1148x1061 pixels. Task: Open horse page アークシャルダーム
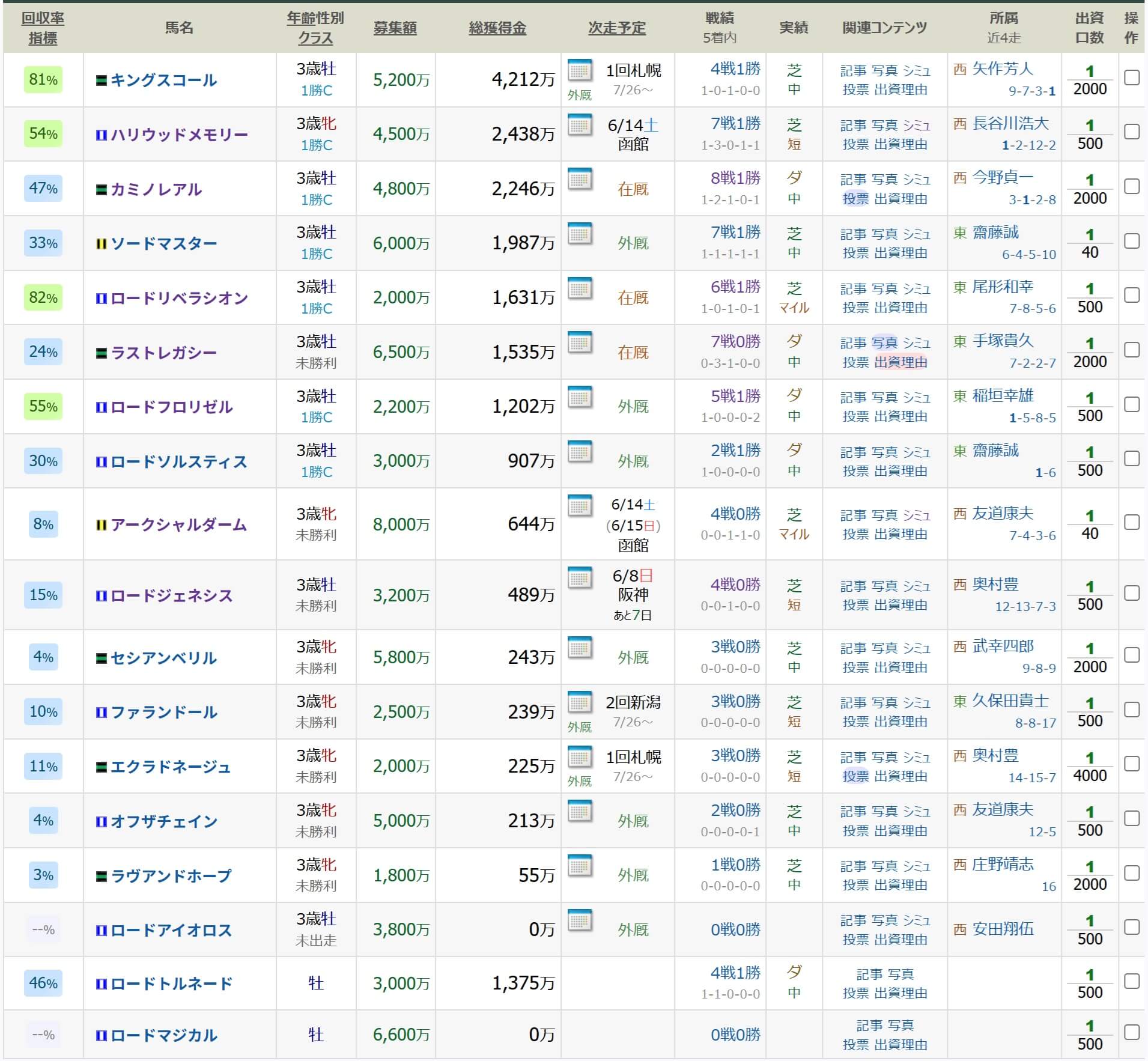[179, 524]
